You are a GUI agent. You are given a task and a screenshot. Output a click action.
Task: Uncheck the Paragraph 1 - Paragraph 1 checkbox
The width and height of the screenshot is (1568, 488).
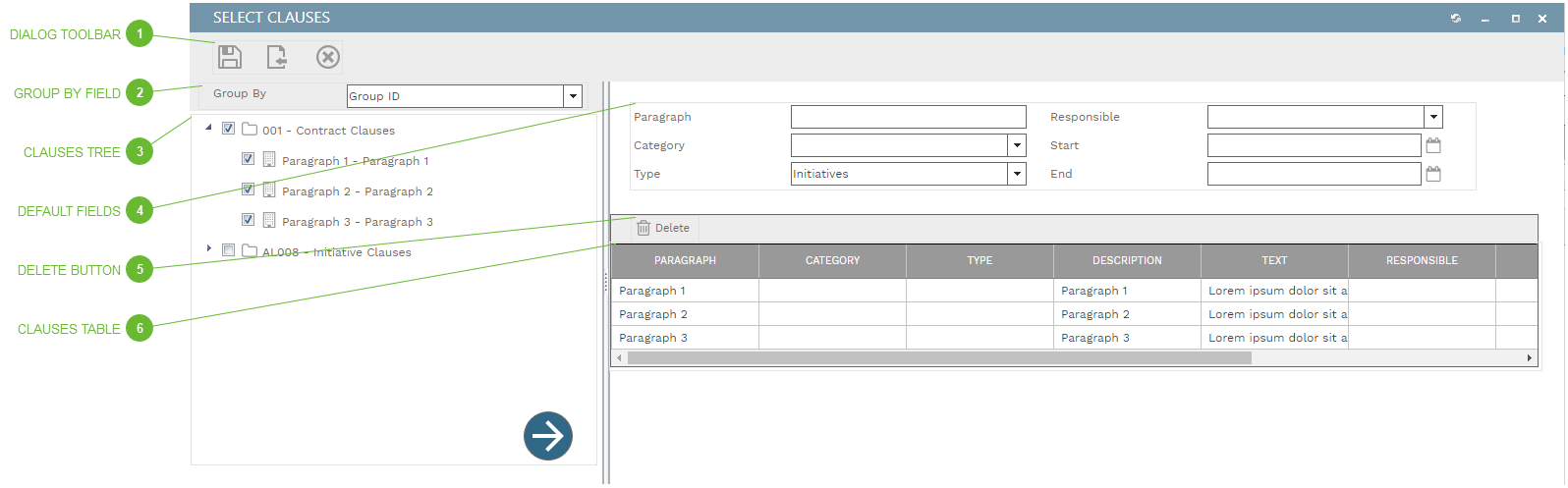[x=249, y=159]
